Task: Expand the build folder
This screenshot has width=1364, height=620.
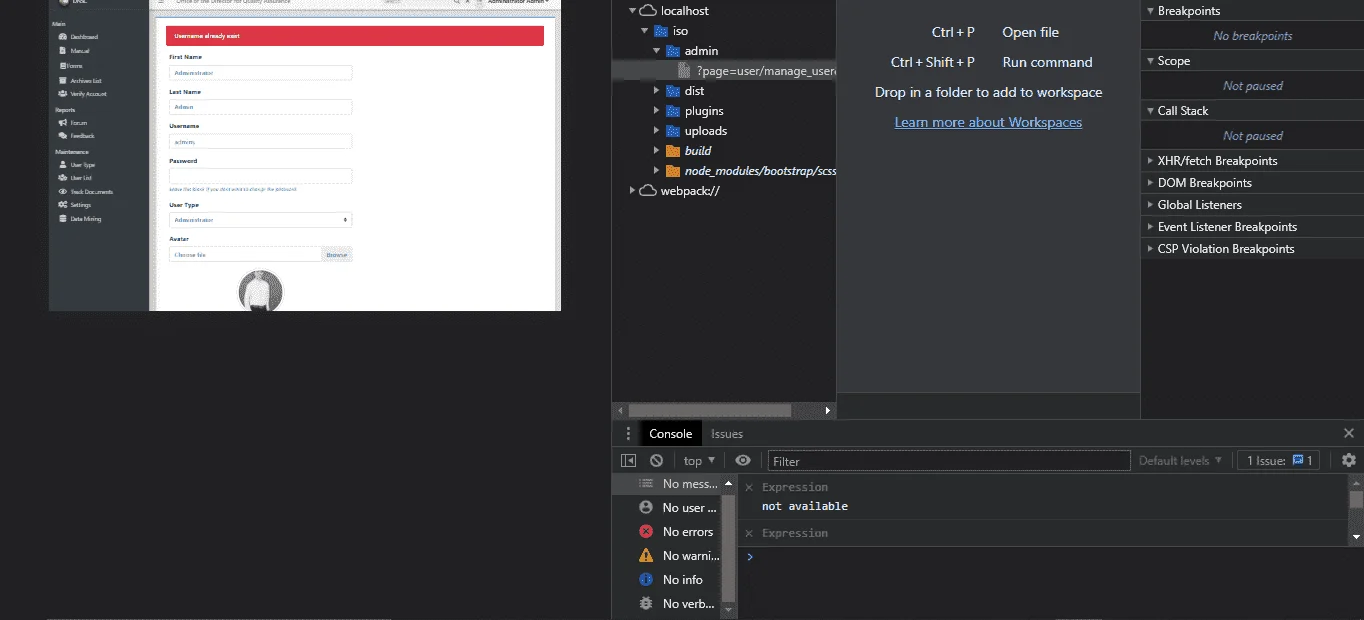Action: point(657,151)
